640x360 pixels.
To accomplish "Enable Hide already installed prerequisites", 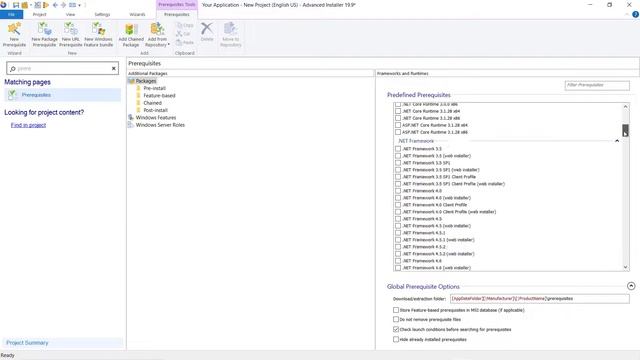I will click(396, 339).
